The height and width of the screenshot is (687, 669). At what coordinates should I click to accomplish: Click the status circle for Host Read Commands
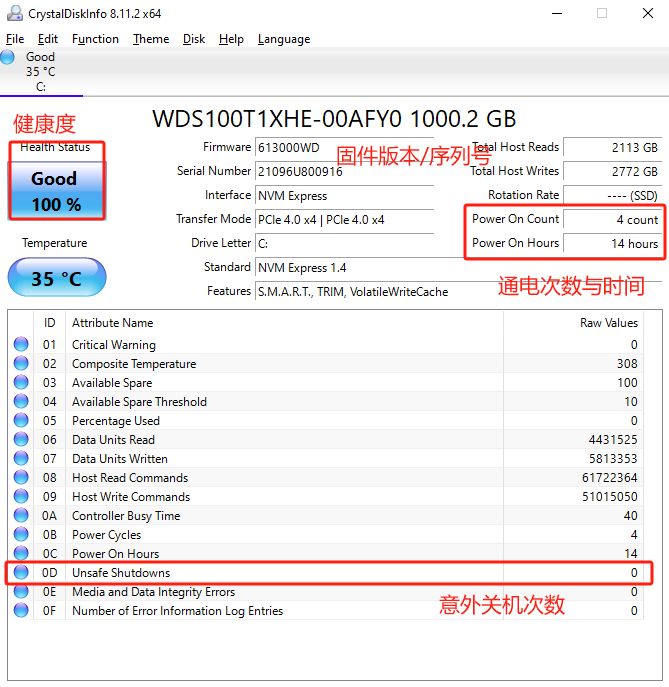[21, 477]
